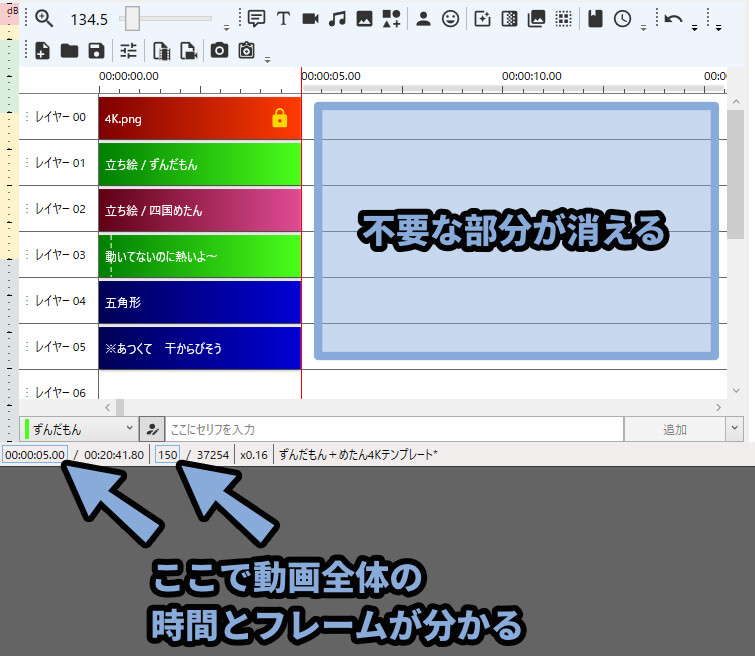Image resolution: width=755 pixels, height=656 pixels.
Task: Click the レイヤー 00 layer header
Action: click(59, 117)
